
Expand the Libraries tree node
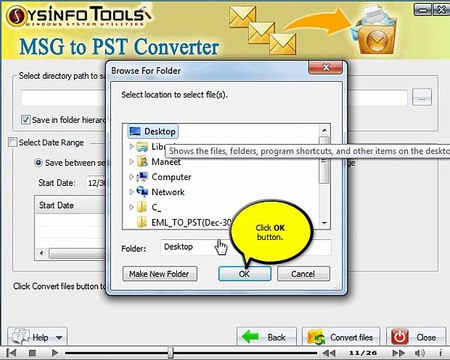[x=131, y=146]
